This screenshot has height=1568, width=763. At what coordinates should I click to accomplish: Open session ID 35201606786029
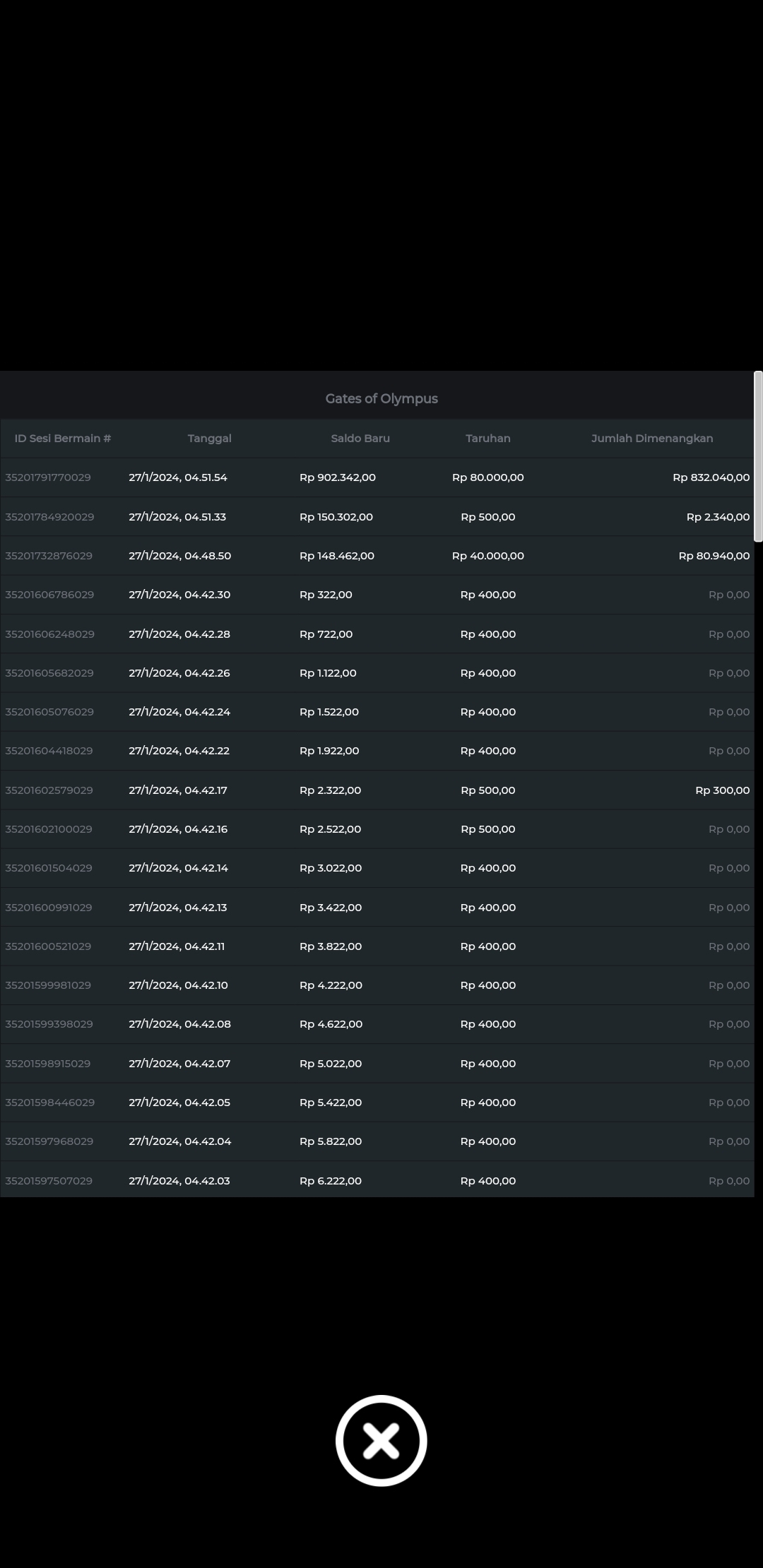[x=49, y=595]
